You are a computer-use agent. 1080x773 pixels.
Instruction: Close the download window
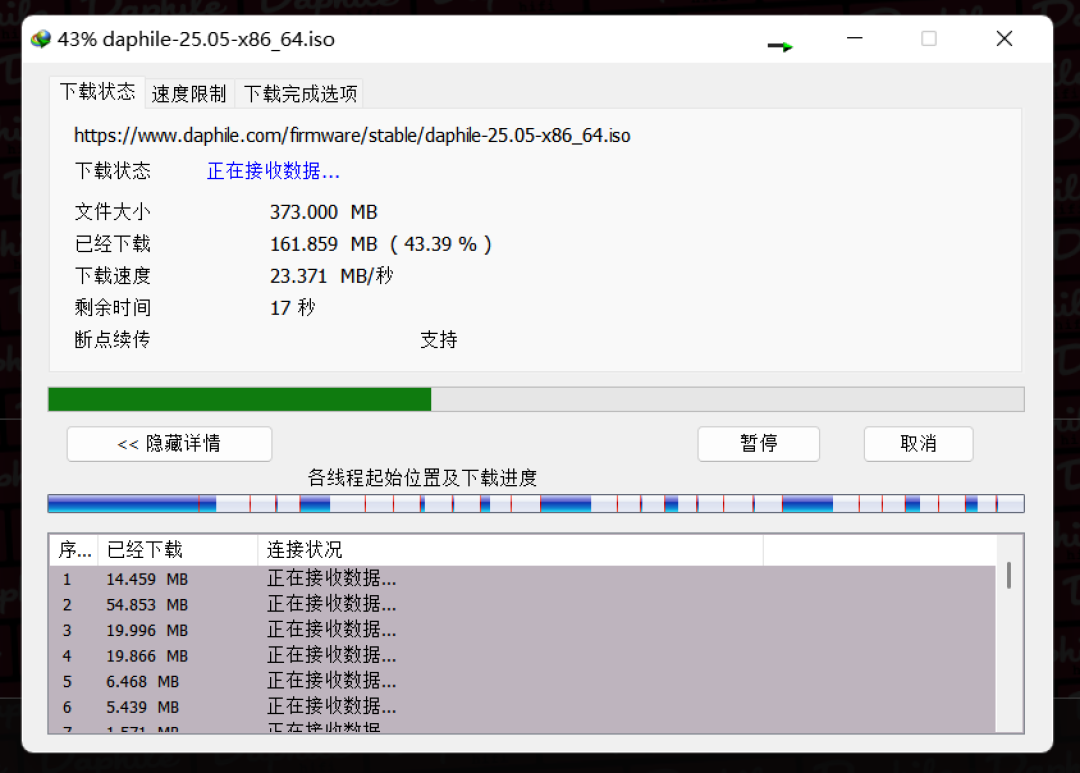point(1004,39)
